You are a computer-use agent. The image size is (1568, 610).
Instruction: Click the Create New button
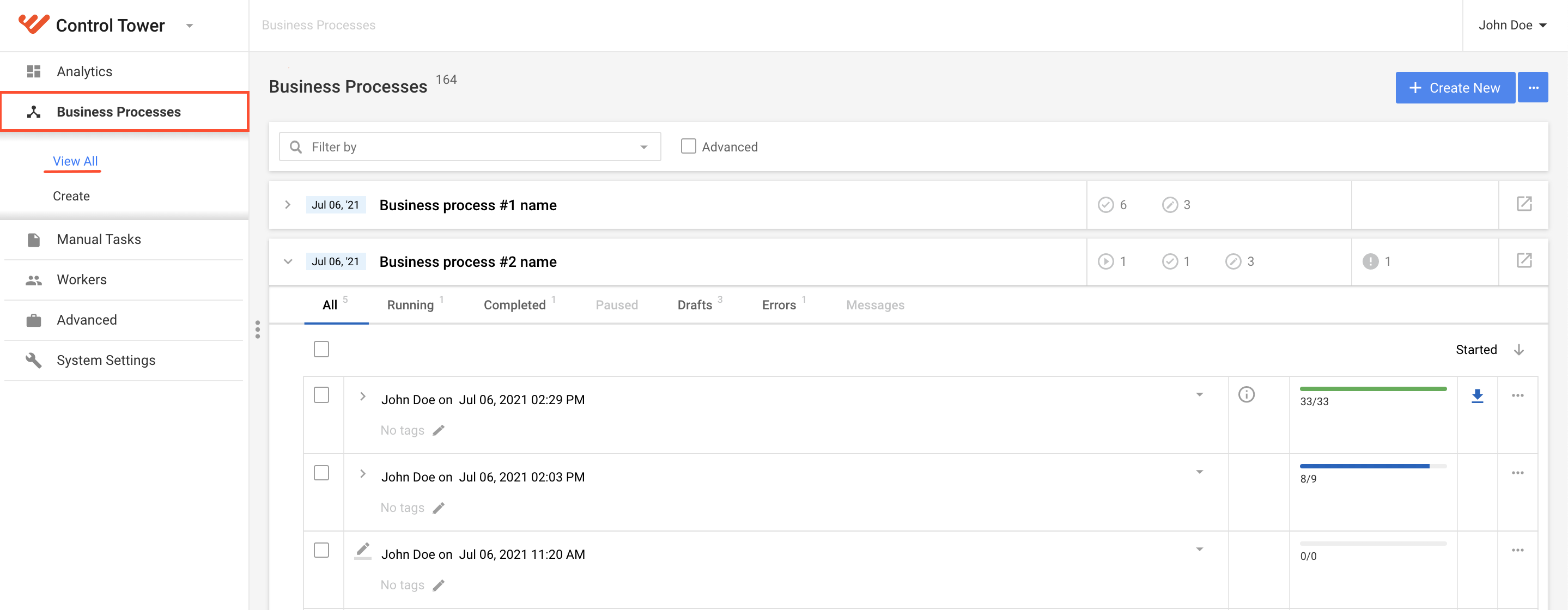coord(1455,88)
